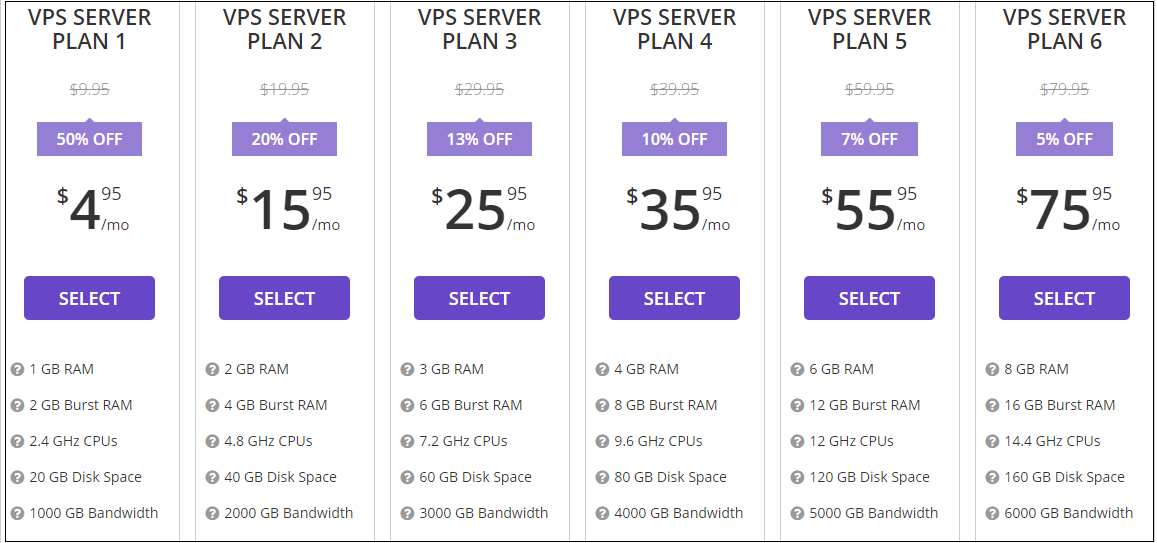Screen dimensions: 1157x543
Task: Click the 13% OFF discount badge
Action: pos(479,139)
